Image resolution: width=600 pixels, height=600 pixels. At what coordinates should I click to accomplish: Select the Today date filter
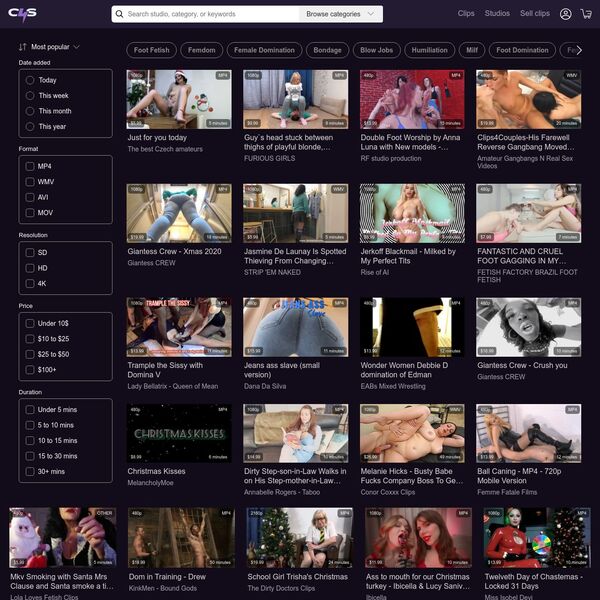[30, 80]
